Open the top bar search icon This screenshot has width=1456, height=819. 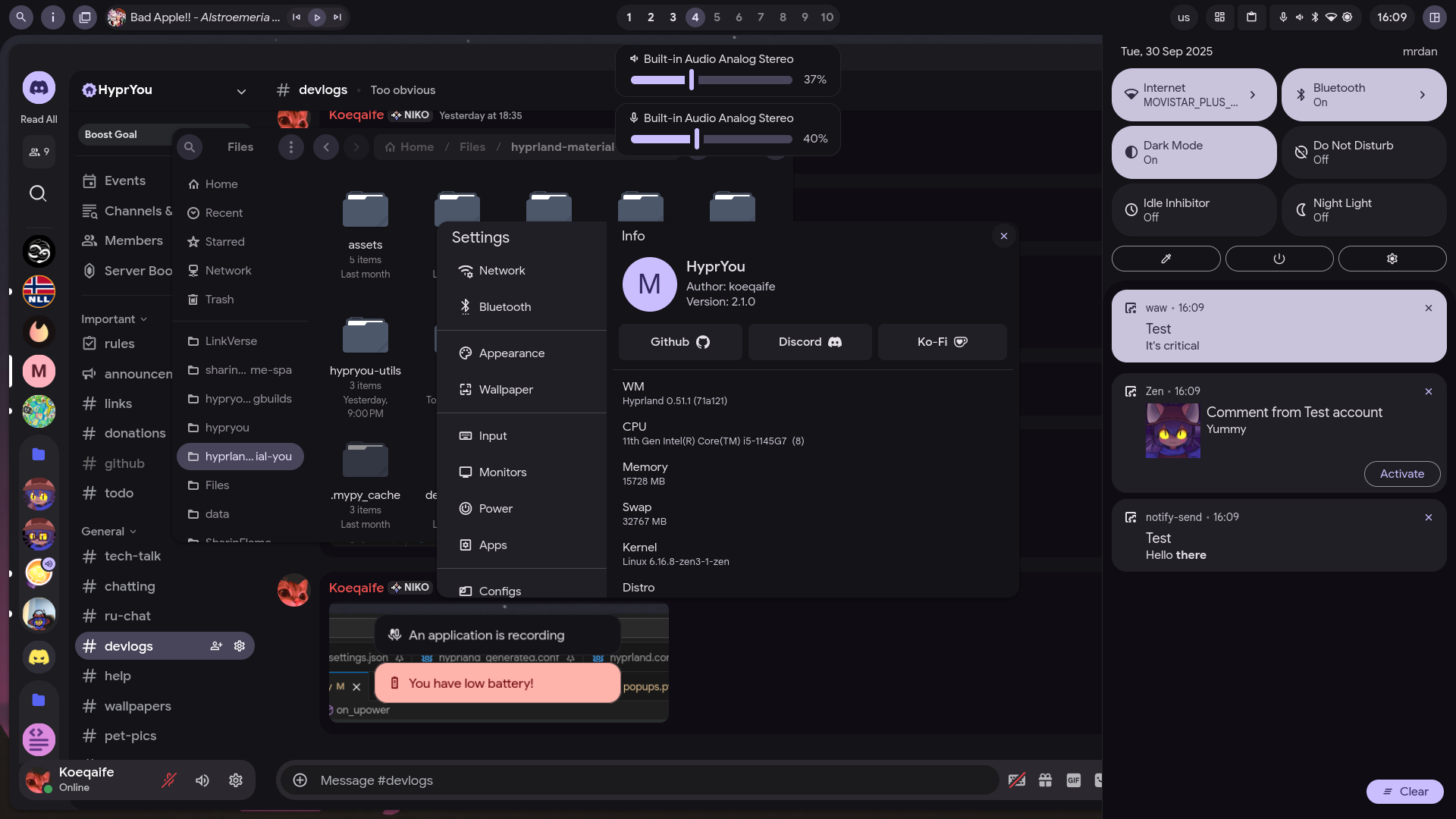[20, 17]
